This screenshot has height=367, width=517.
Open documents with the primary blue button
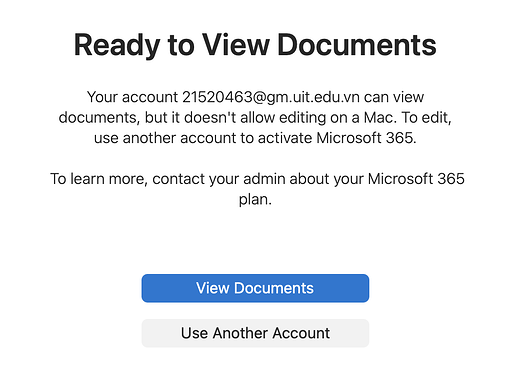pos(255,288)
